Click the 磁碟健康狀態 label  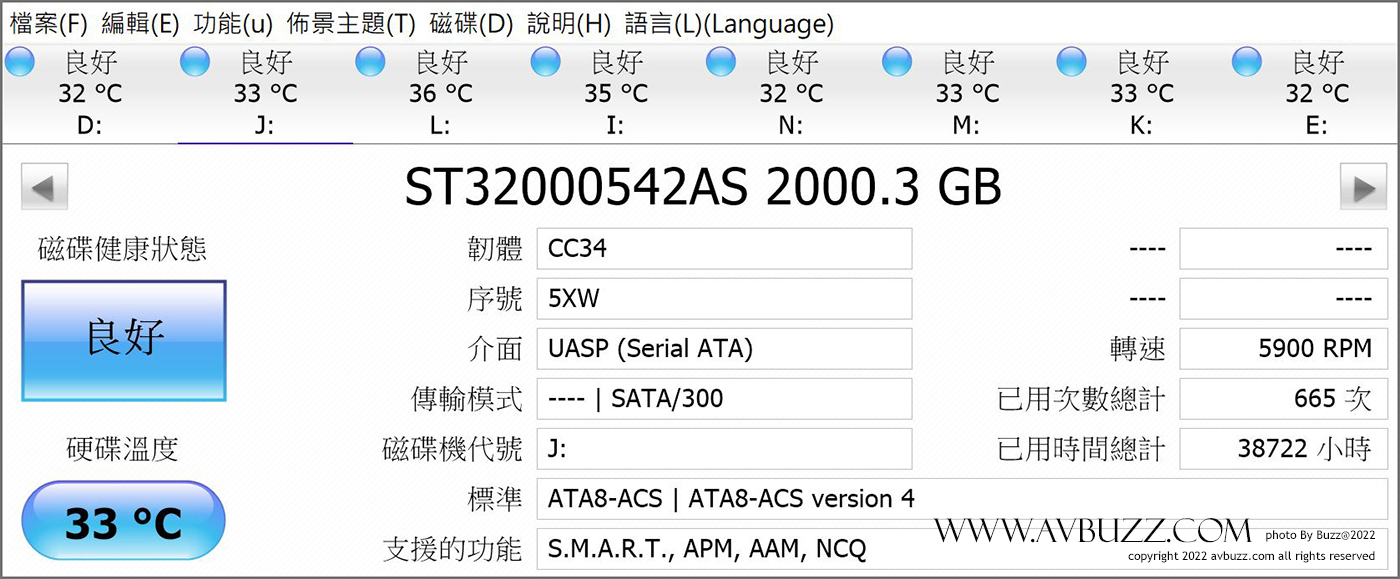click(x=122, y=249)
